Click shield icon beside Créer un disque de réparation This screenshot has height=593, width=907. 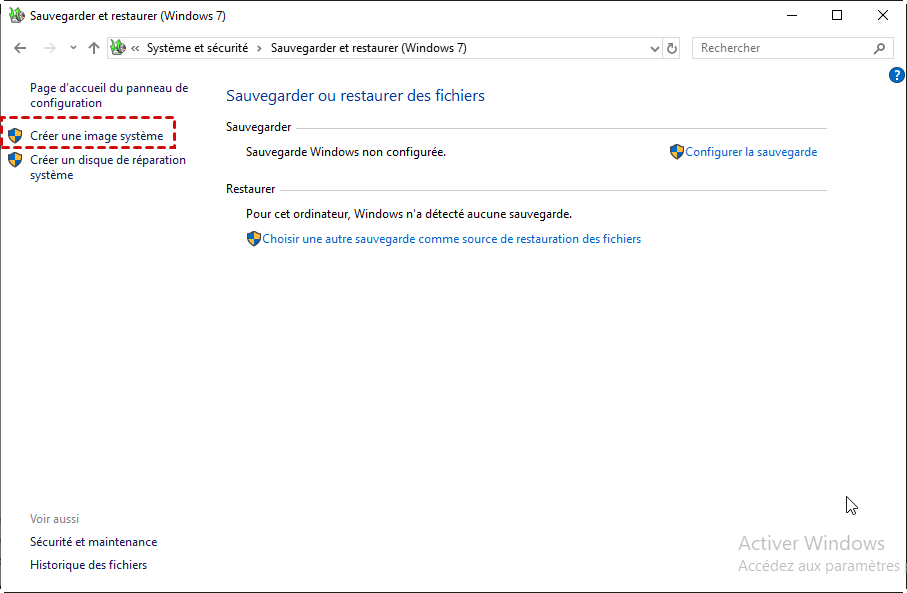(x=15, y=160)
